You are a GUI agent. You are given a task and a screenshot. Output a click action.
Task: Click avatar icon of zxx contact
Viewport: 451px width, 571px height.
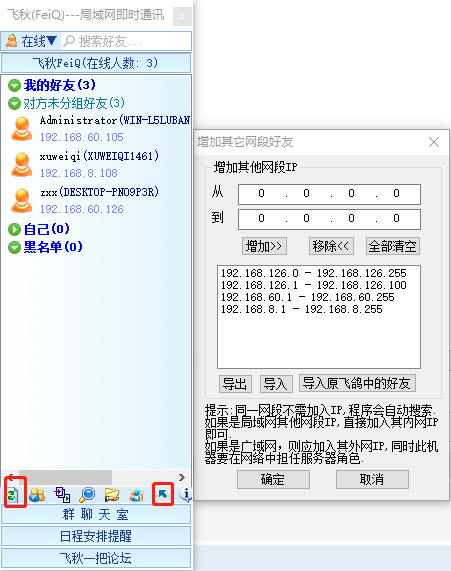pyautogui.click(x=21, y=201)
